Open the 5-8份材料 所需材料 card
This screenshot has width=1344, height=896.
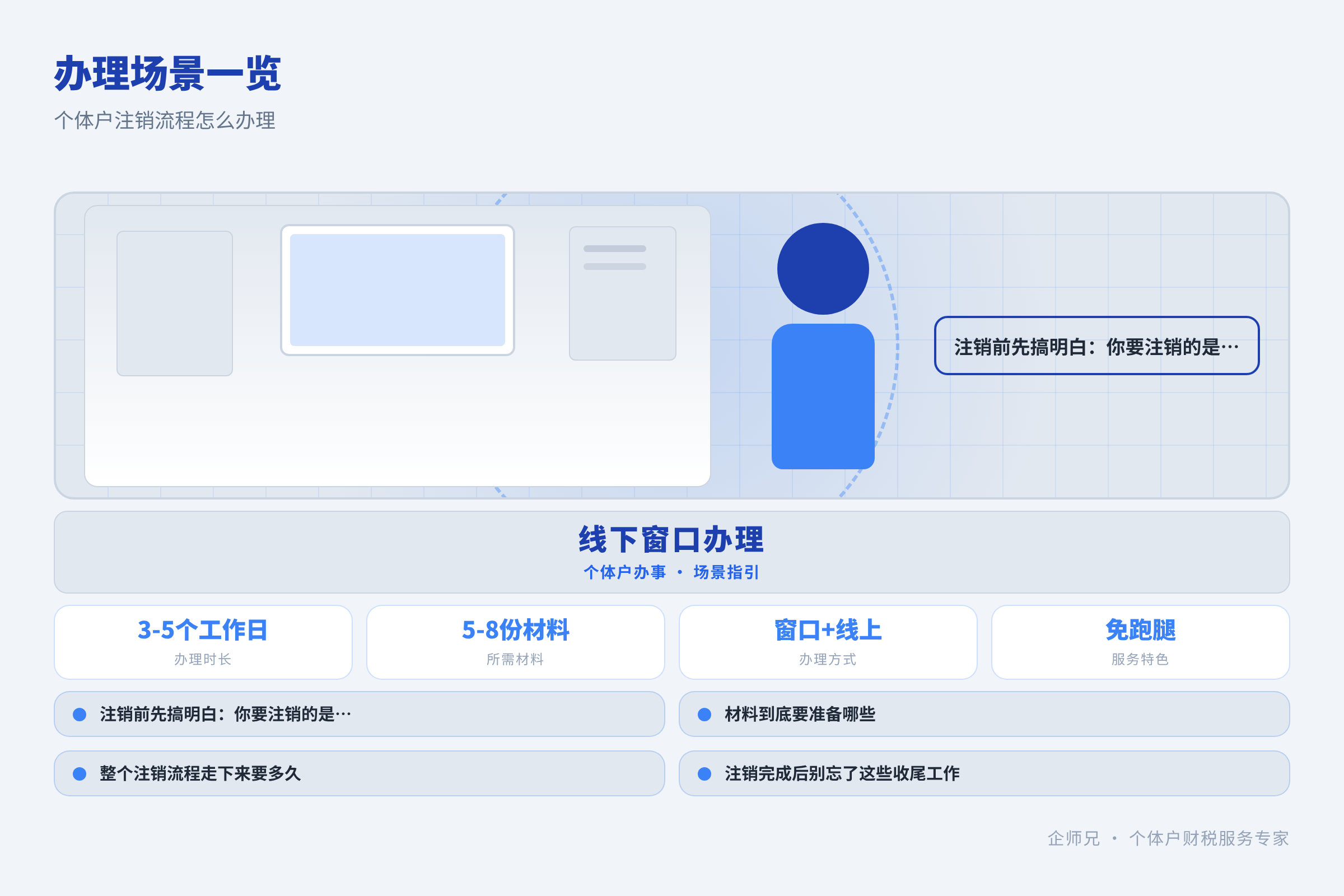(x=515, y=642)
